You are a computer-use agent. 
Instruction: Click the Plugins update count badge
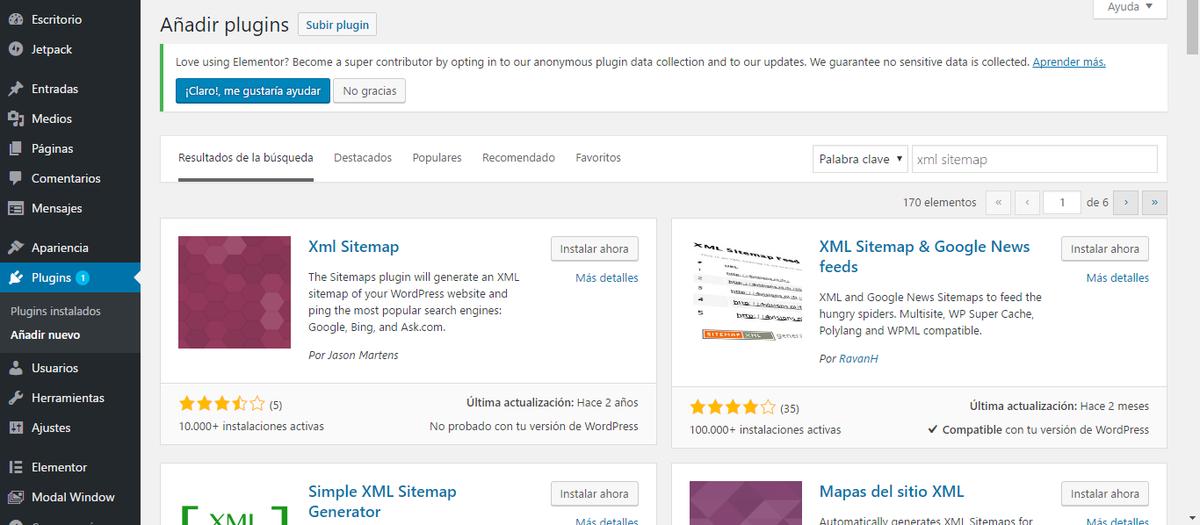pyautogui.click(x=82, y=278)
